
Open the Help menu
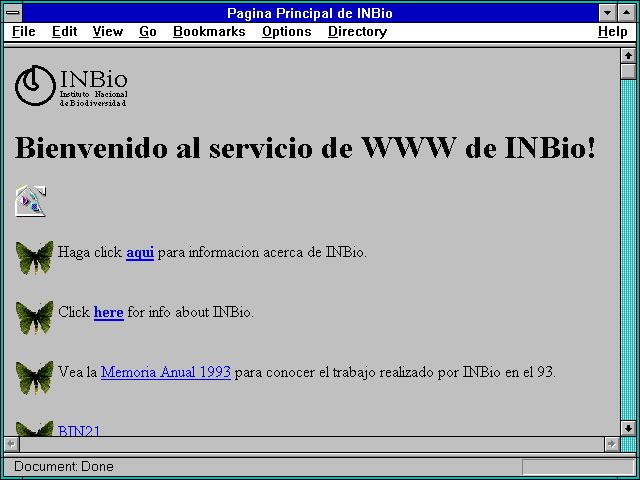[613, 32]
